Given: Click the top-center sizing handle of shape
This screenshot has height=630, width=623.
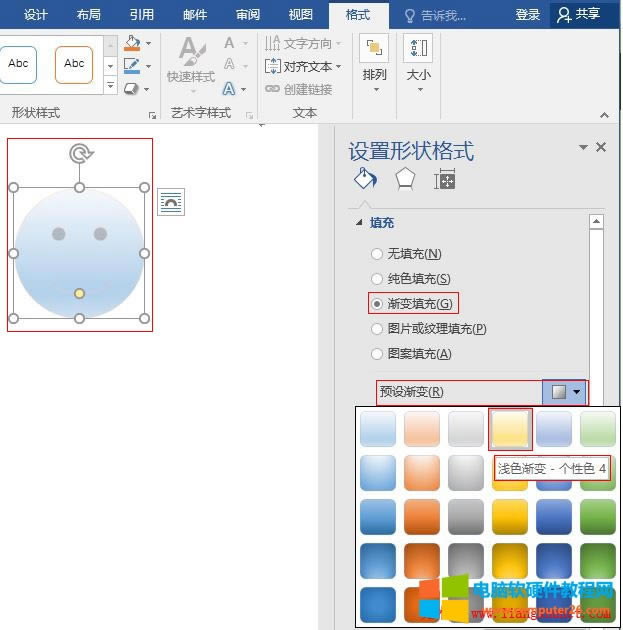Looking at the screenshot, I should 80,188.
